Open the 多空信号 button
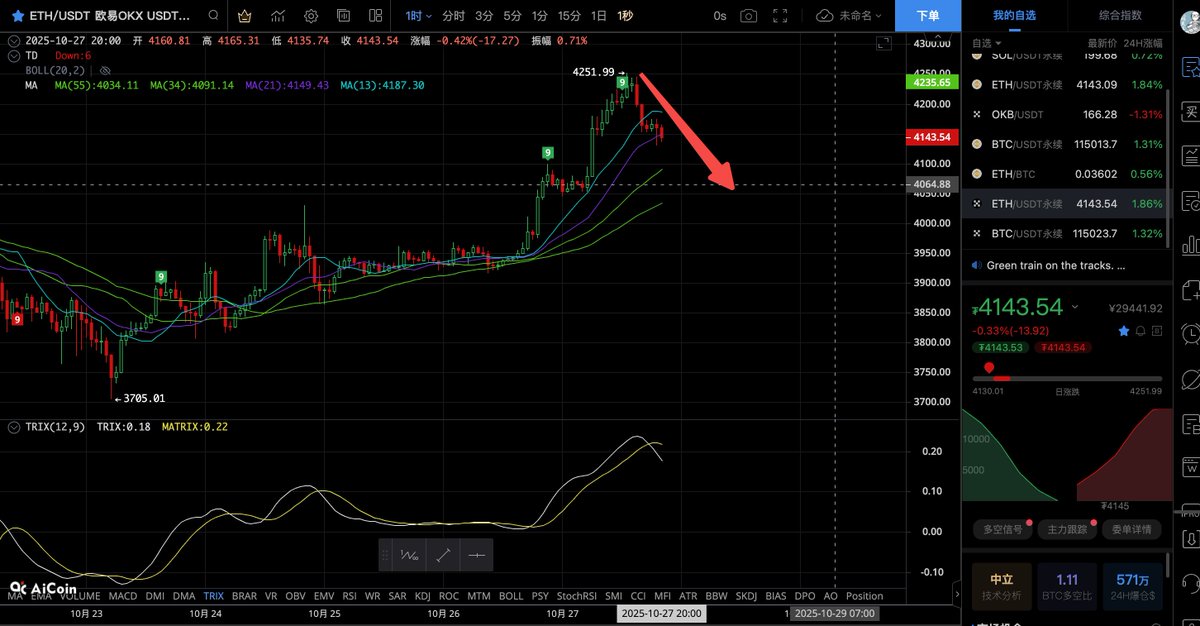Viewport: 1200px width, 626px height. coord(1003,529)
